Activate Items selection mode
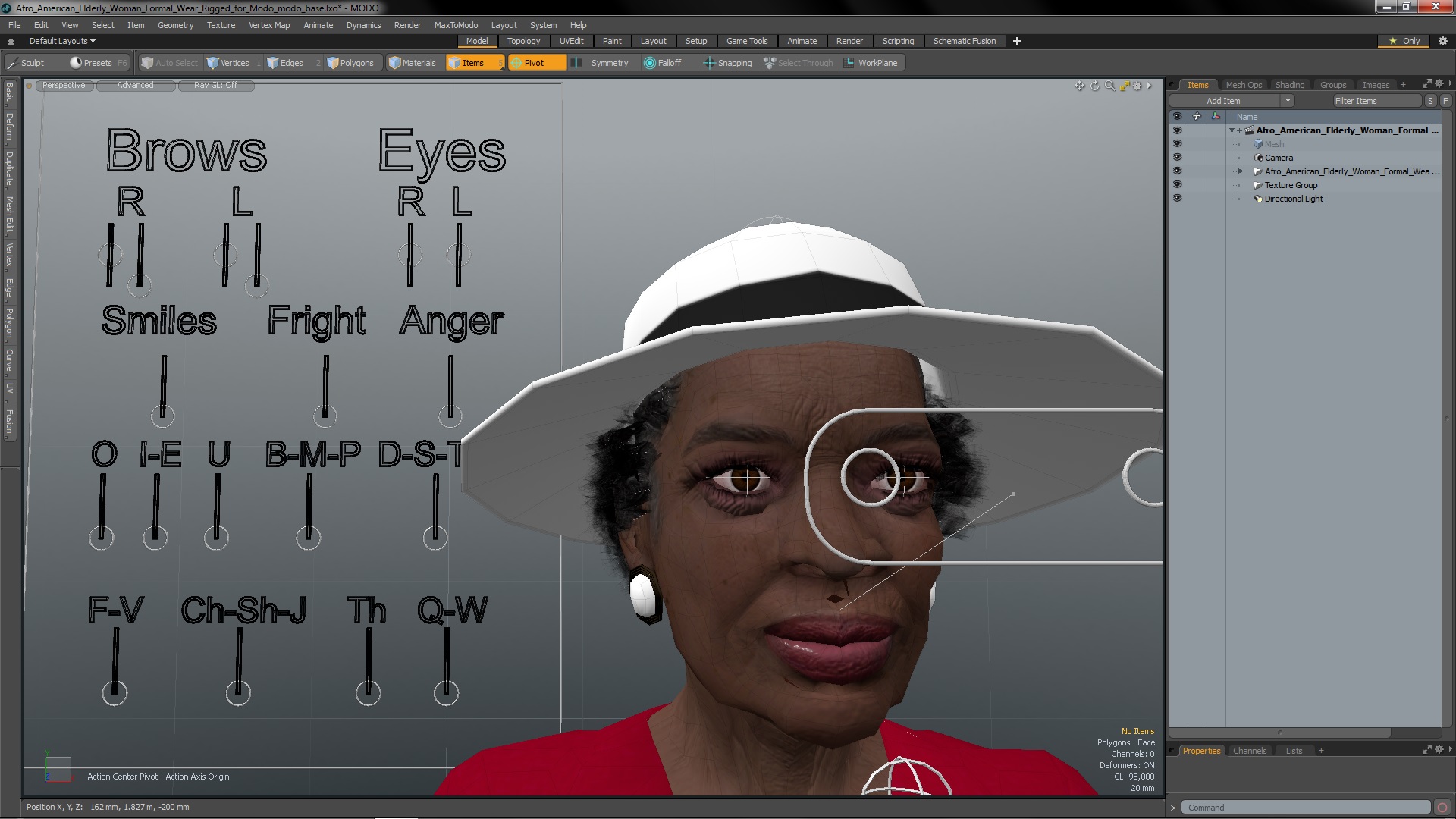Screen dimensions: 1456x819 pos(474,63)
